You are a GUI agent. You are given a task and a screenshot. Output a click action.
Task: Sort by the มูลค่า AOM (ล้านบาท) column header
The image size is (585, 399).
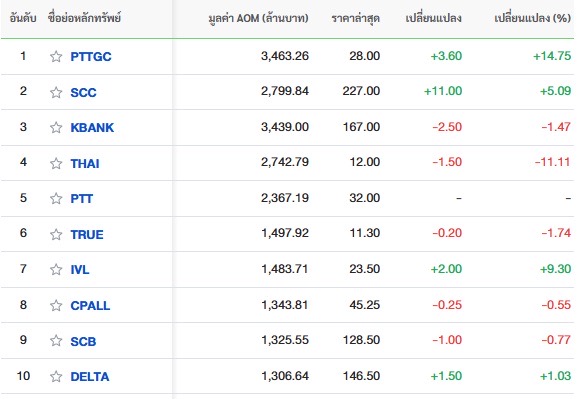tap(258, 18)
